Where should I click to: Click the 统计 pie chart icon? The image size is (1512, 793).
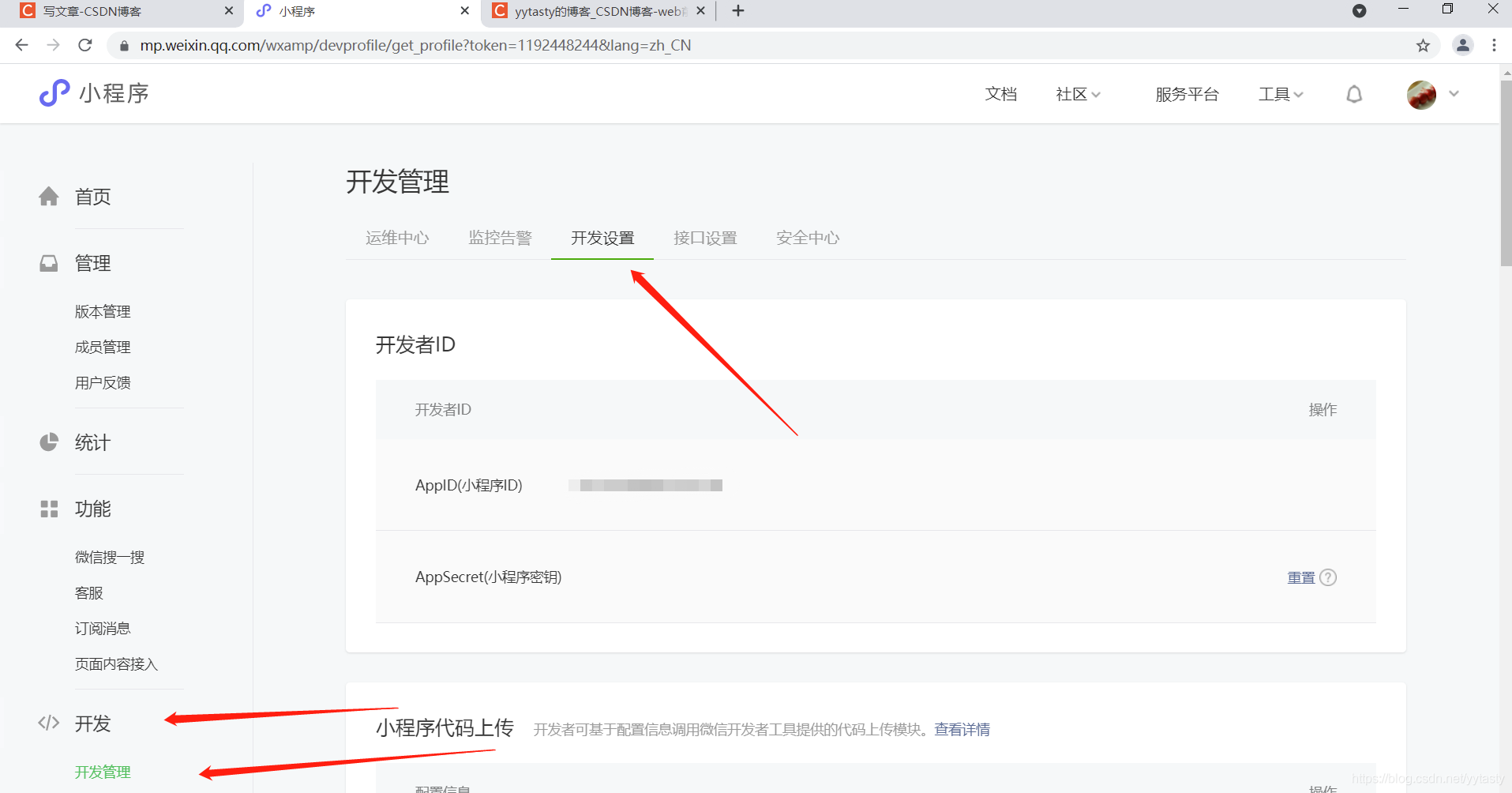[49, 442]
